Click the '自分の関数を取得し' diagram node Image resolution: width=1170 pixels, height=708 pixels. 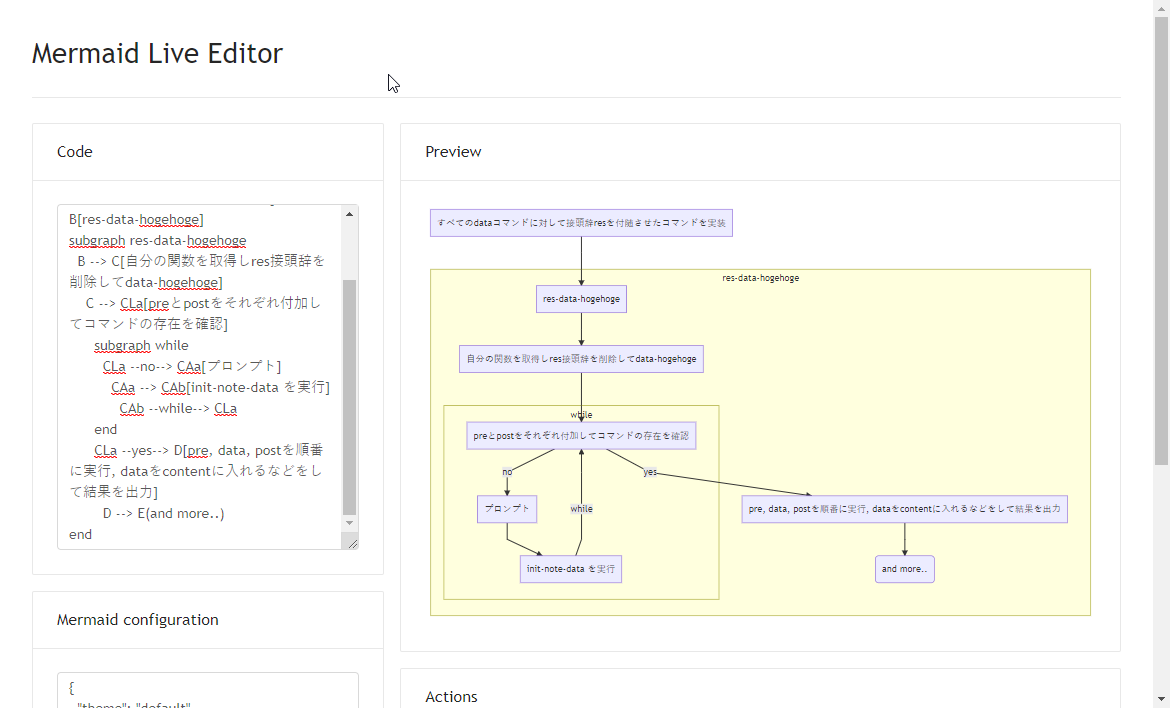[x=581, y=359]
